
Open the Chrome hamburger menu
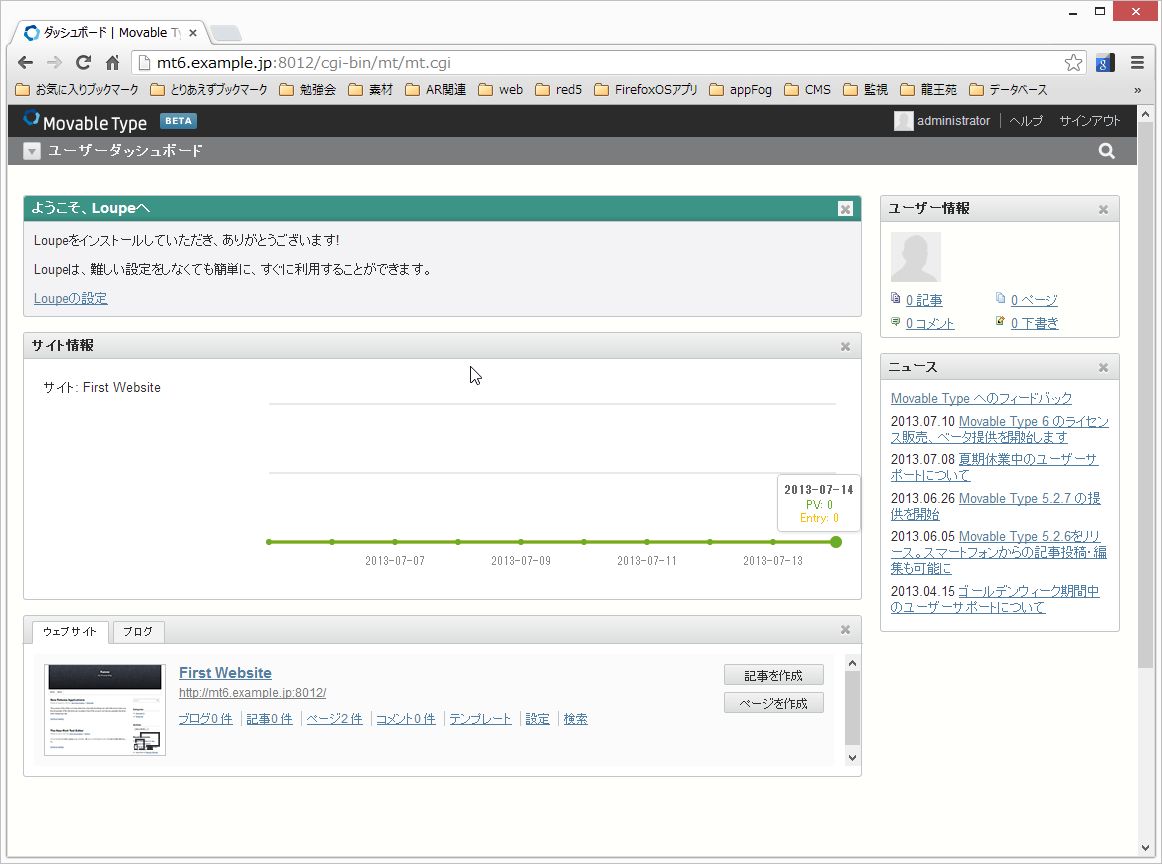coord(1138,63)
